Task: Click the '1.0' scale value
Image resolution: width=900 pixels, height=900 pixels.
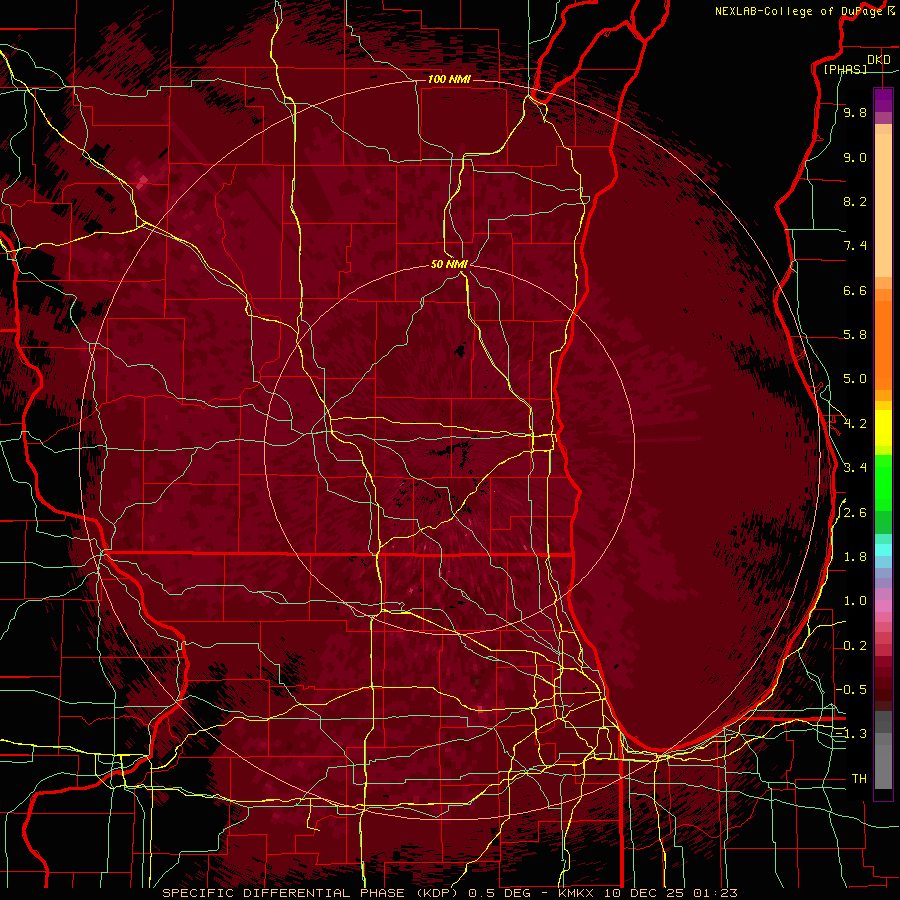Action: tap(855, 601)
